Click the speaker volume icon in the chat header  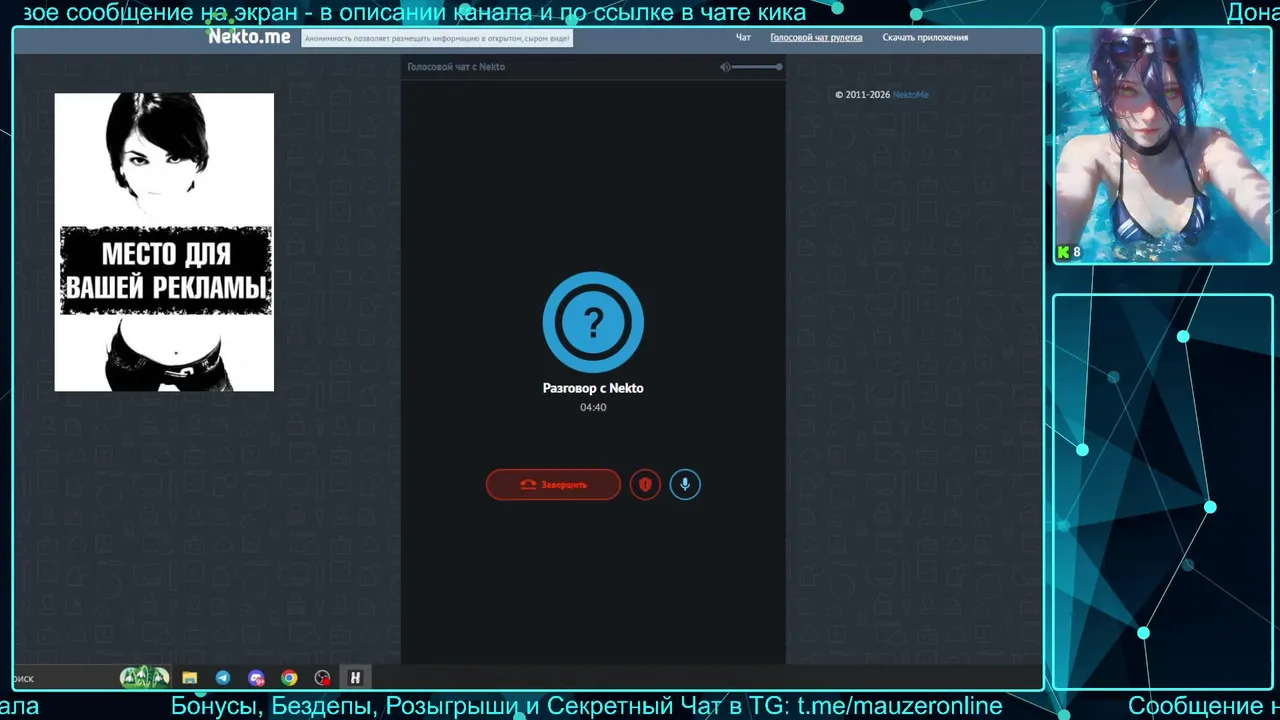pyautogui.click(x=726, y=67)
